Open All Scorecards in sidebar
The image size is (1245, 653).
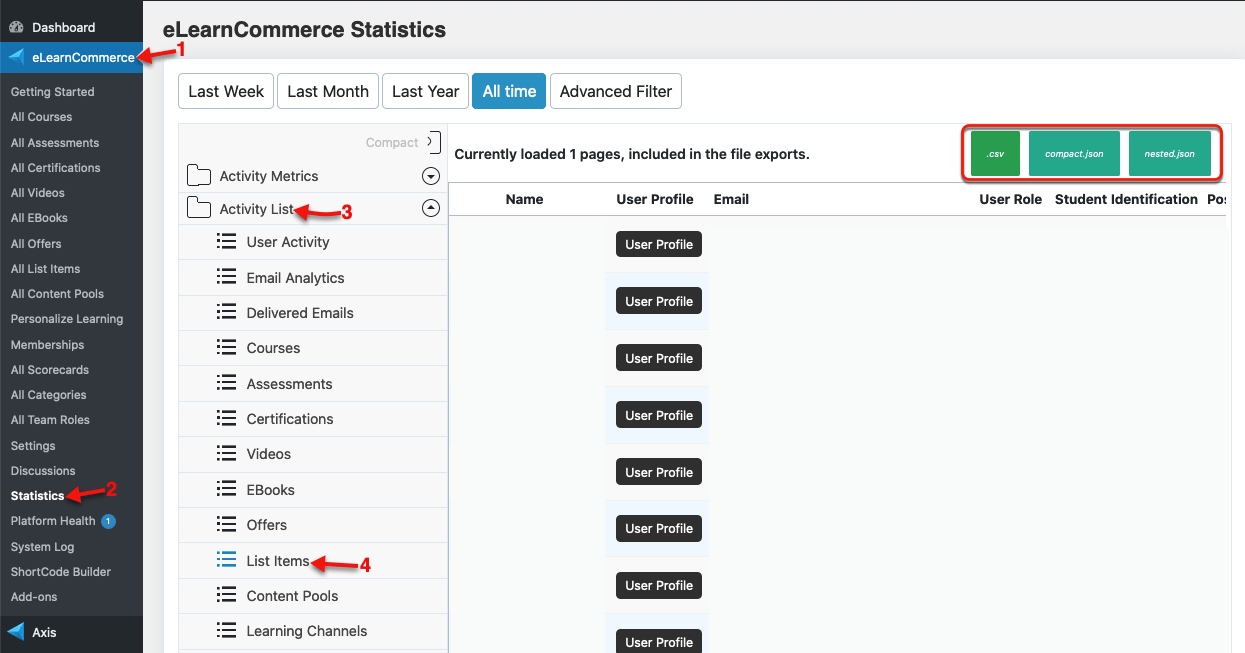(50, 370)
